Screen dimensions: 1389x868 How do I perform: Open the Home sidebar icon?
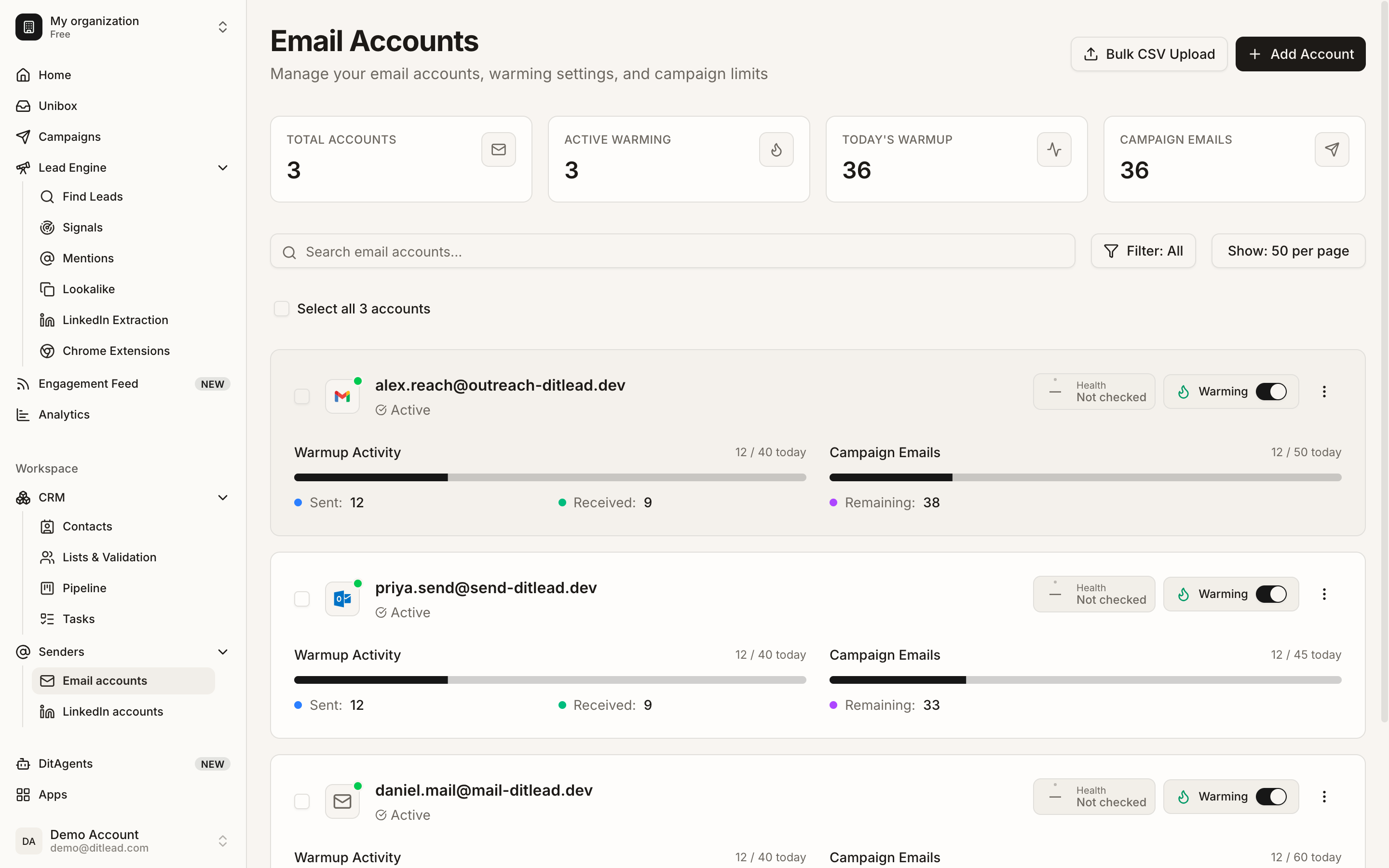pyautogui.click(x=23, y=75)
